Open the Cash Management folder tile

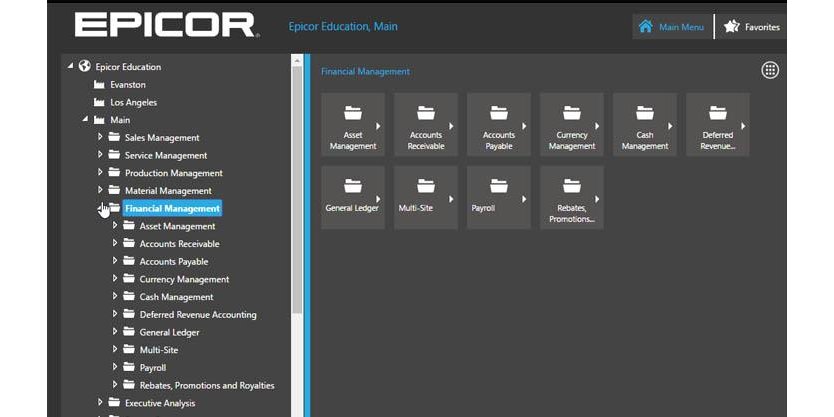(645, 124)
